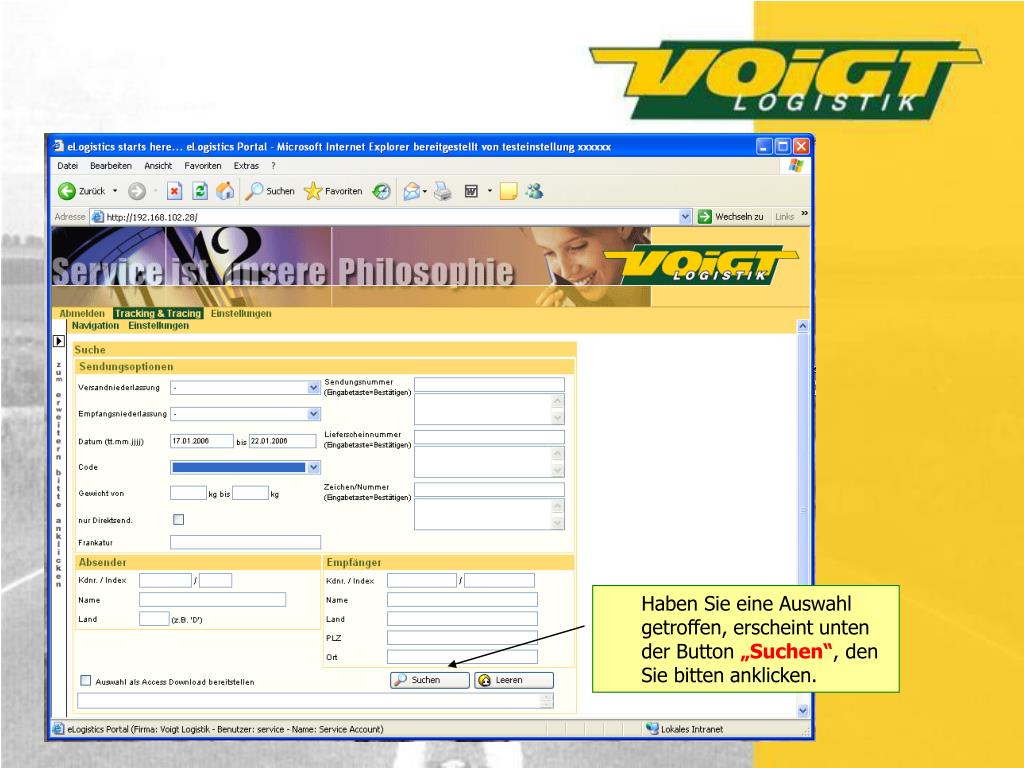The height and width of the screenshot is (768, 1024).
Task: Open the Versandniederlassung dropdown
Action: (313, 387)
